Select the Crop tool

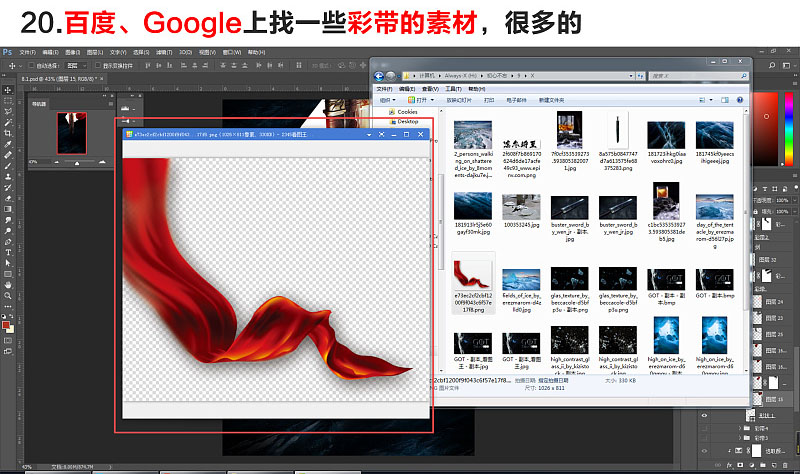click(8, 133)
